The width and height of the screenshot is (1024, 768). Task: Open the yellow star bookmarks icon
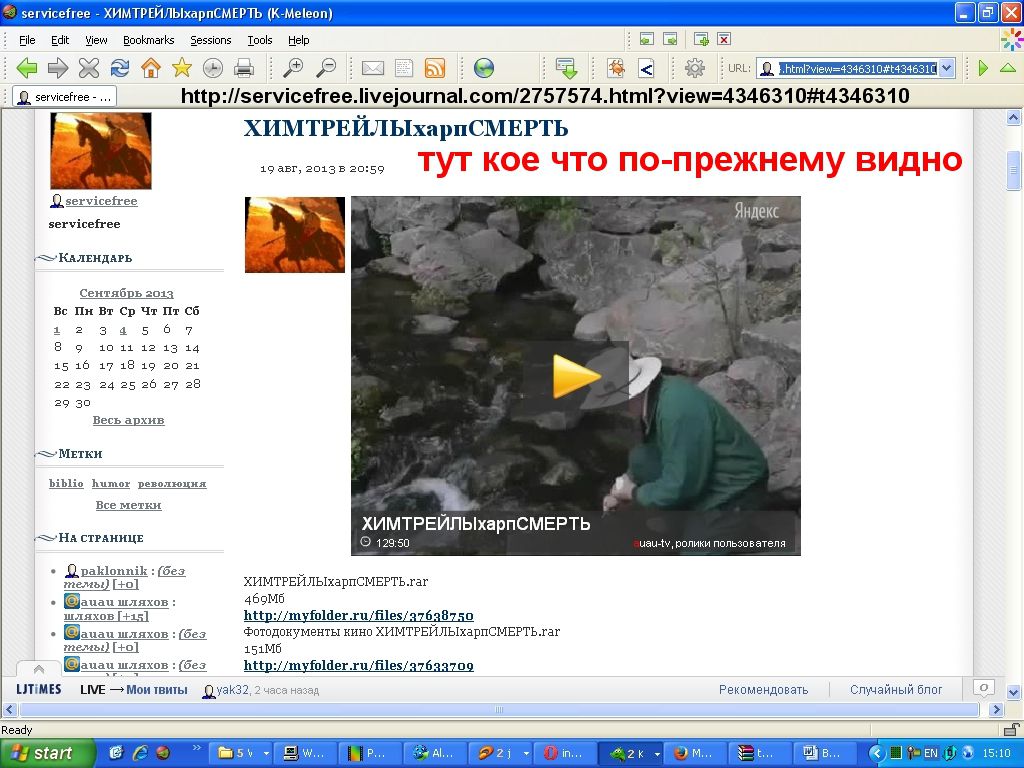point(182,67)
